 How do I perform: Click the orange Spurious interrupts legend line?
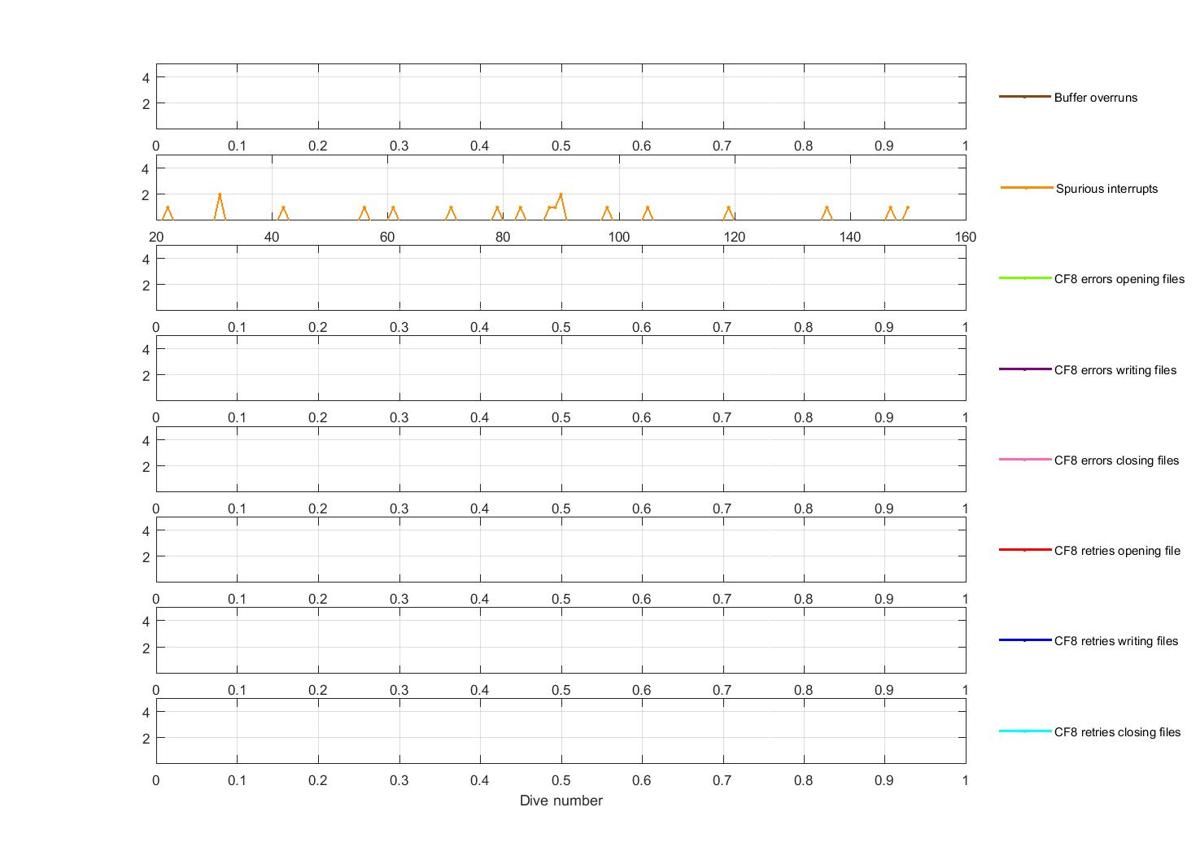[x=1027, y=188]
